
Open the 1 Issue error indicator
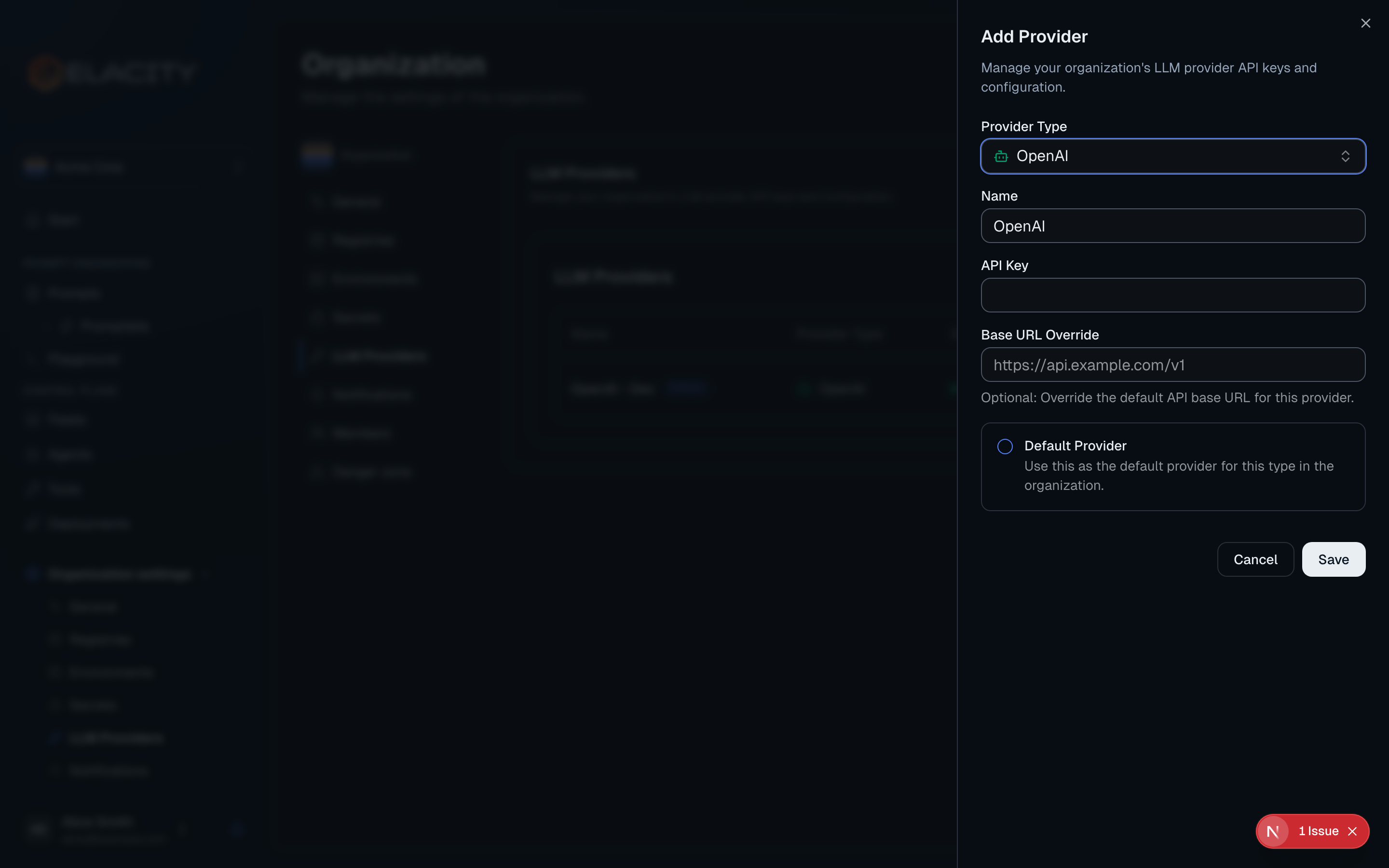(x=1318, y=831)
